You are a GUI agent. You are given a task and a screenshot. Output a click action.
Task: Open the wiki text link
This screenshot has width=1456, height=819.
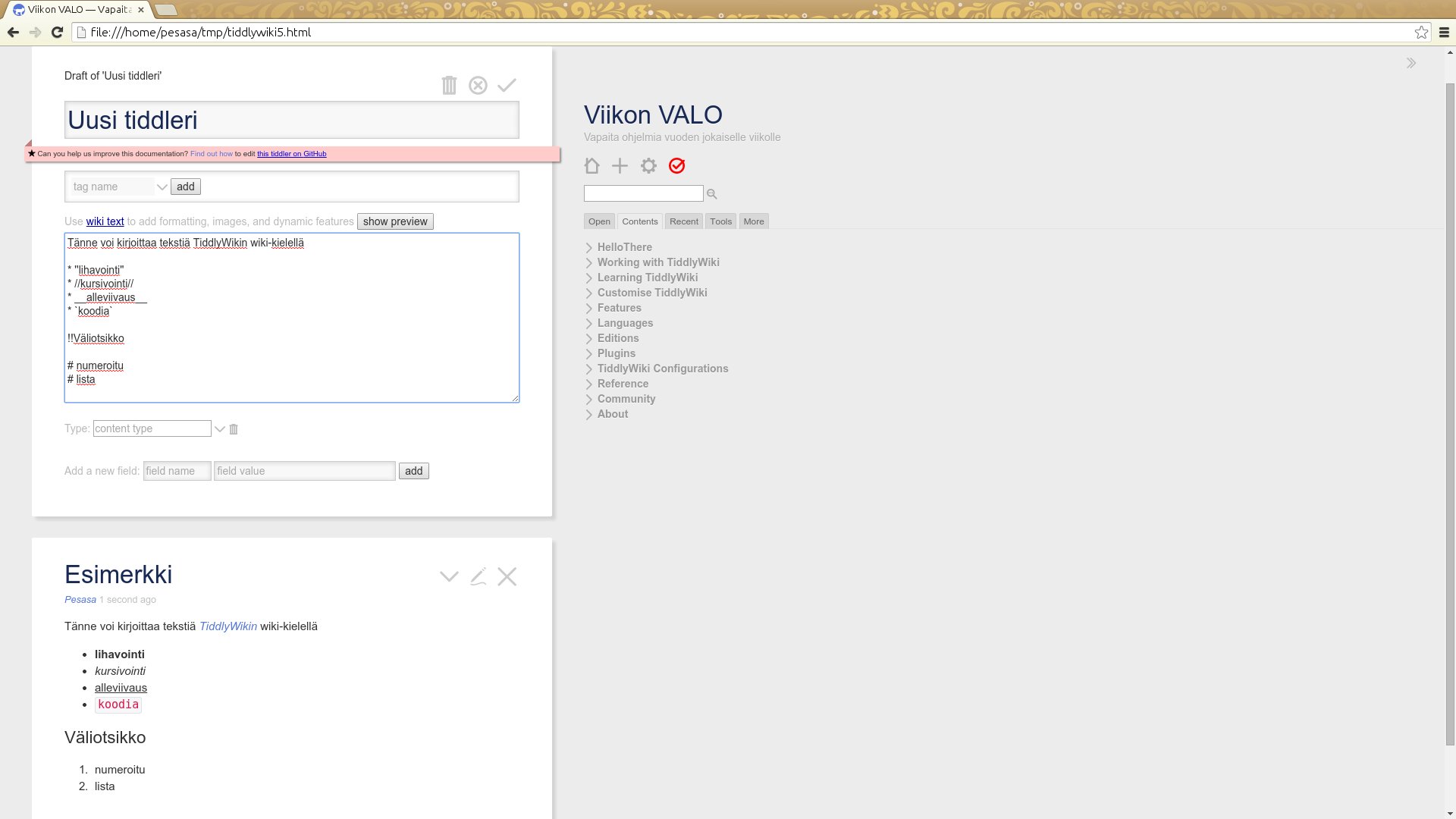click(x=105, y=221)
